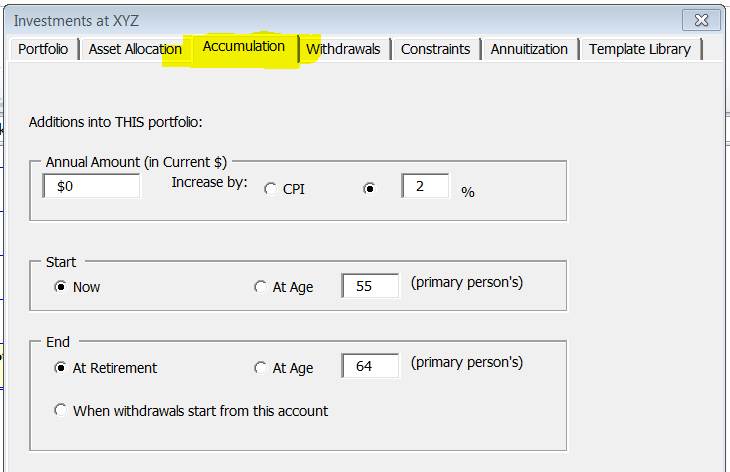730x472 pixels.
Task: Go to the Withdrawals tab
Action: (x=343, y=49)
